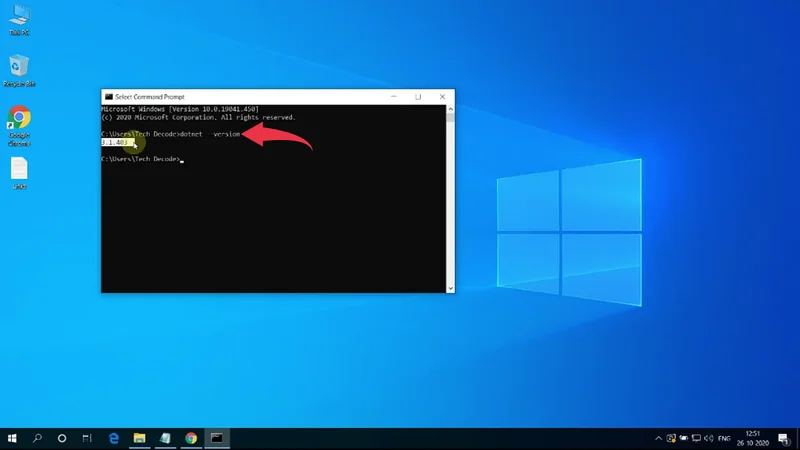The height and width of the screenshot is (450, 800).
Task: Select the Recycle Bin desktop icon
Action: click(x=18, y=68)
